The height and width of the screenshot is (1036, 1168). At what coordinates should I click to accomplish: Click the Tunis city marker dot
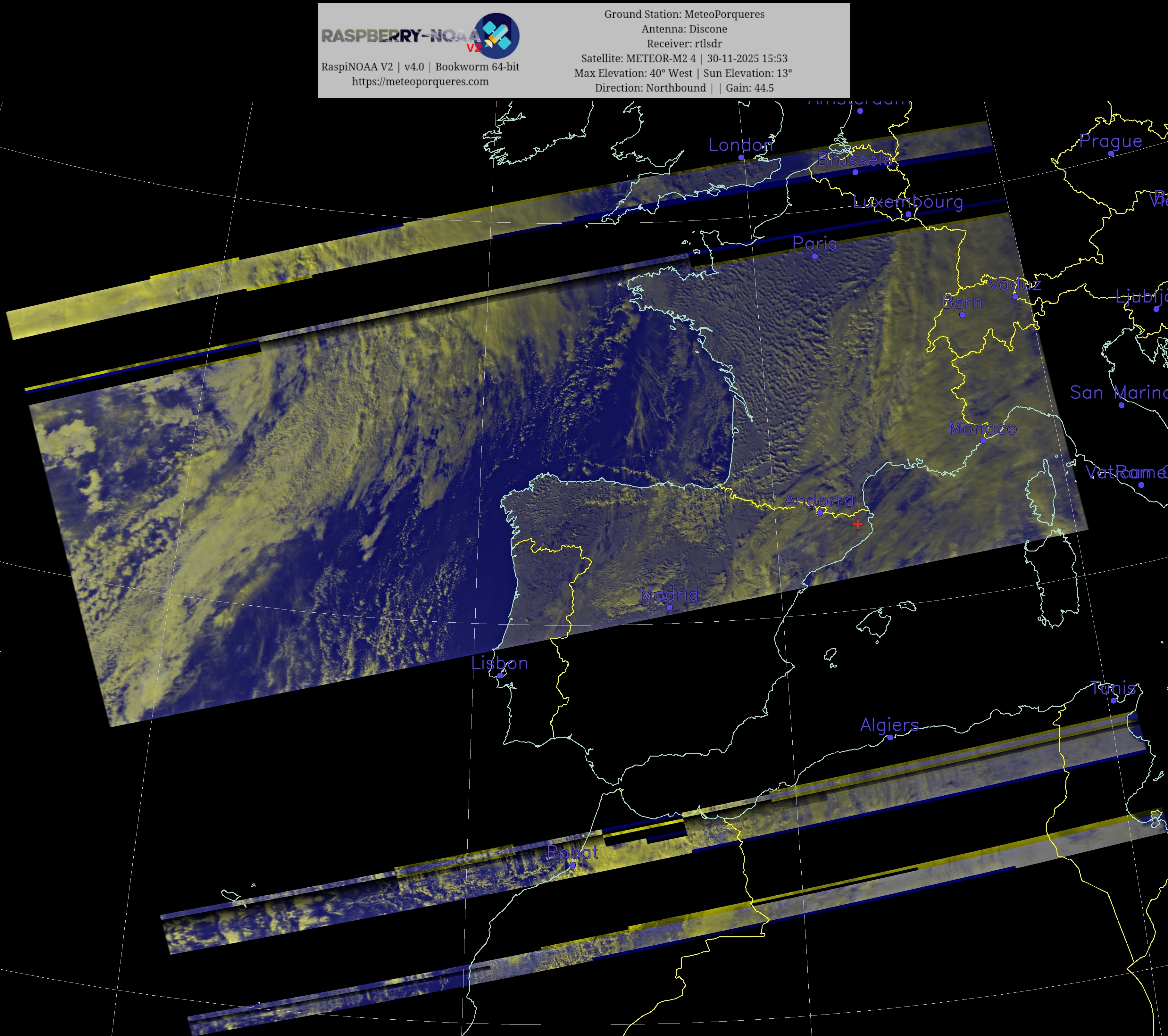[1114, 700]
